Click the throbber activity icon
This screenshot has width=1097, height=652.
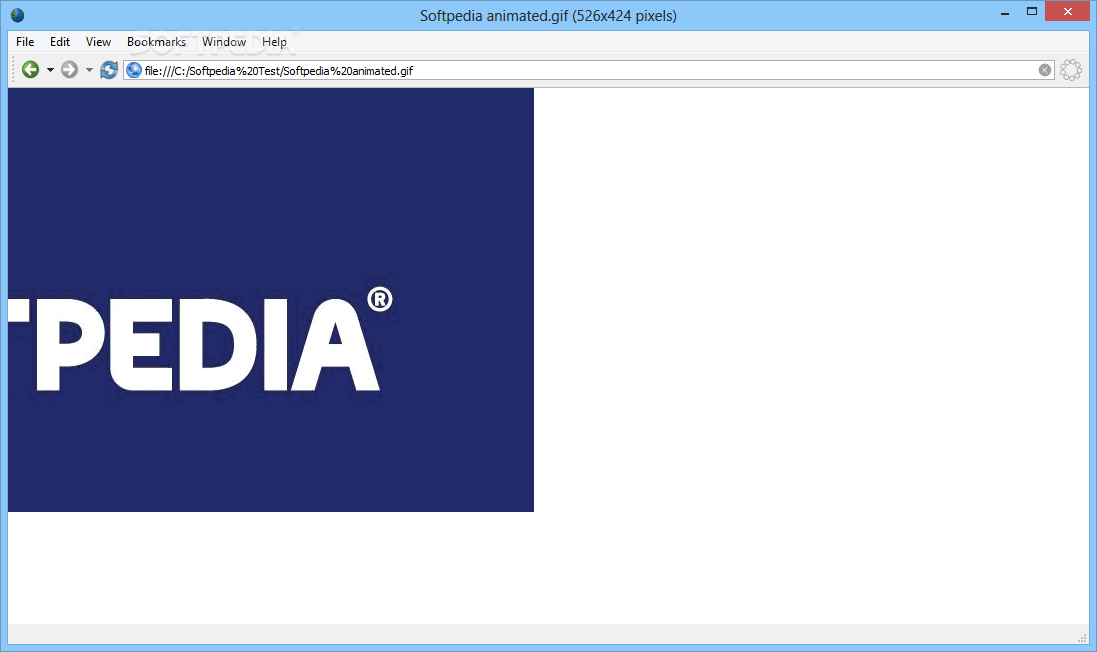(1070, 70)
